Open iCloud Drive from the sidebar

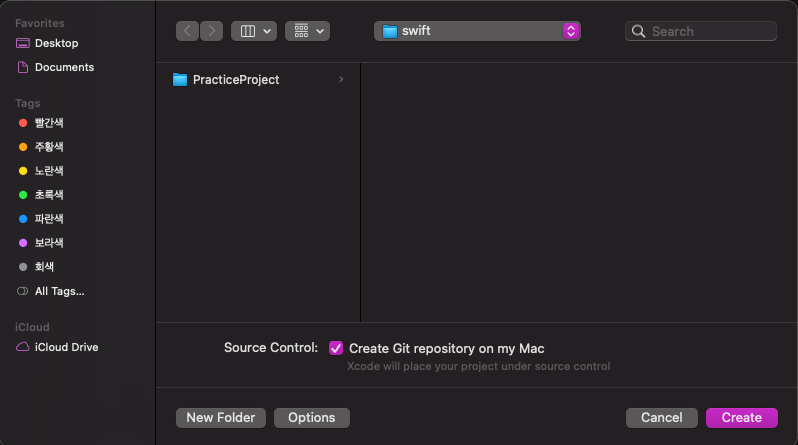coord(66,347)
